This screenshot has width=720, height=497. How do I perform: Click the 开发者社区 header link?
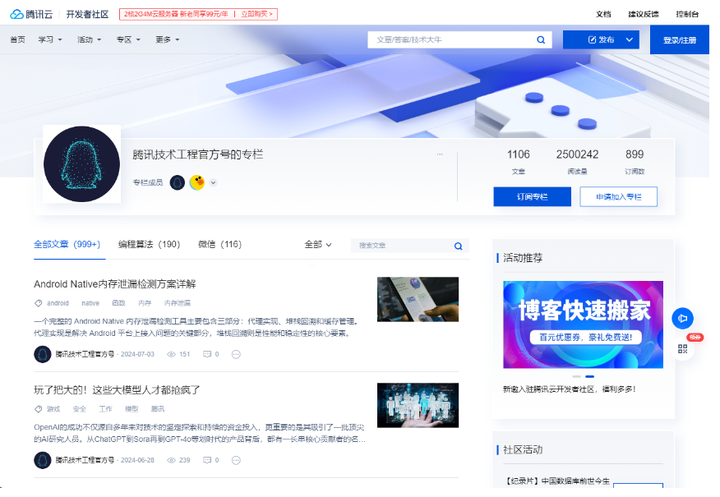(x=87, y=14)
